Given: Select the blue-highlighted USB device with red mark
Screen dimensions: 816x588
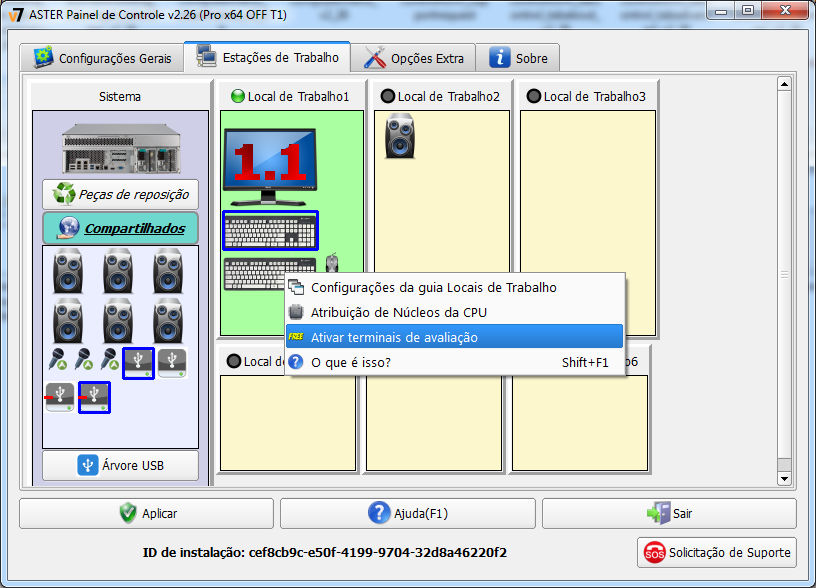Looking at the screenshot, I should pos(94,397).
